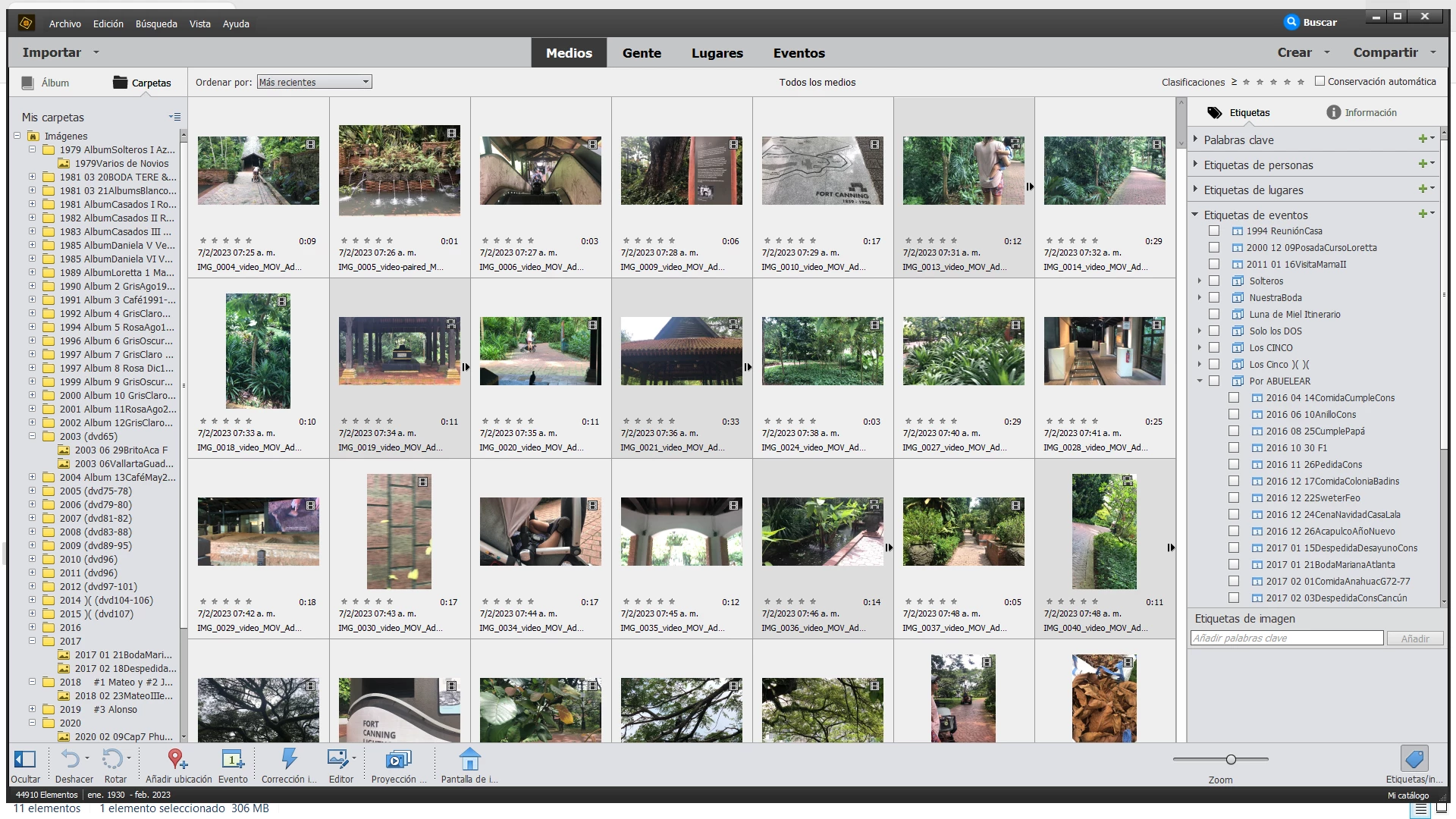1456x819 pixels.
Task: Expand Palabras clave section
Action: (1196, 140)
